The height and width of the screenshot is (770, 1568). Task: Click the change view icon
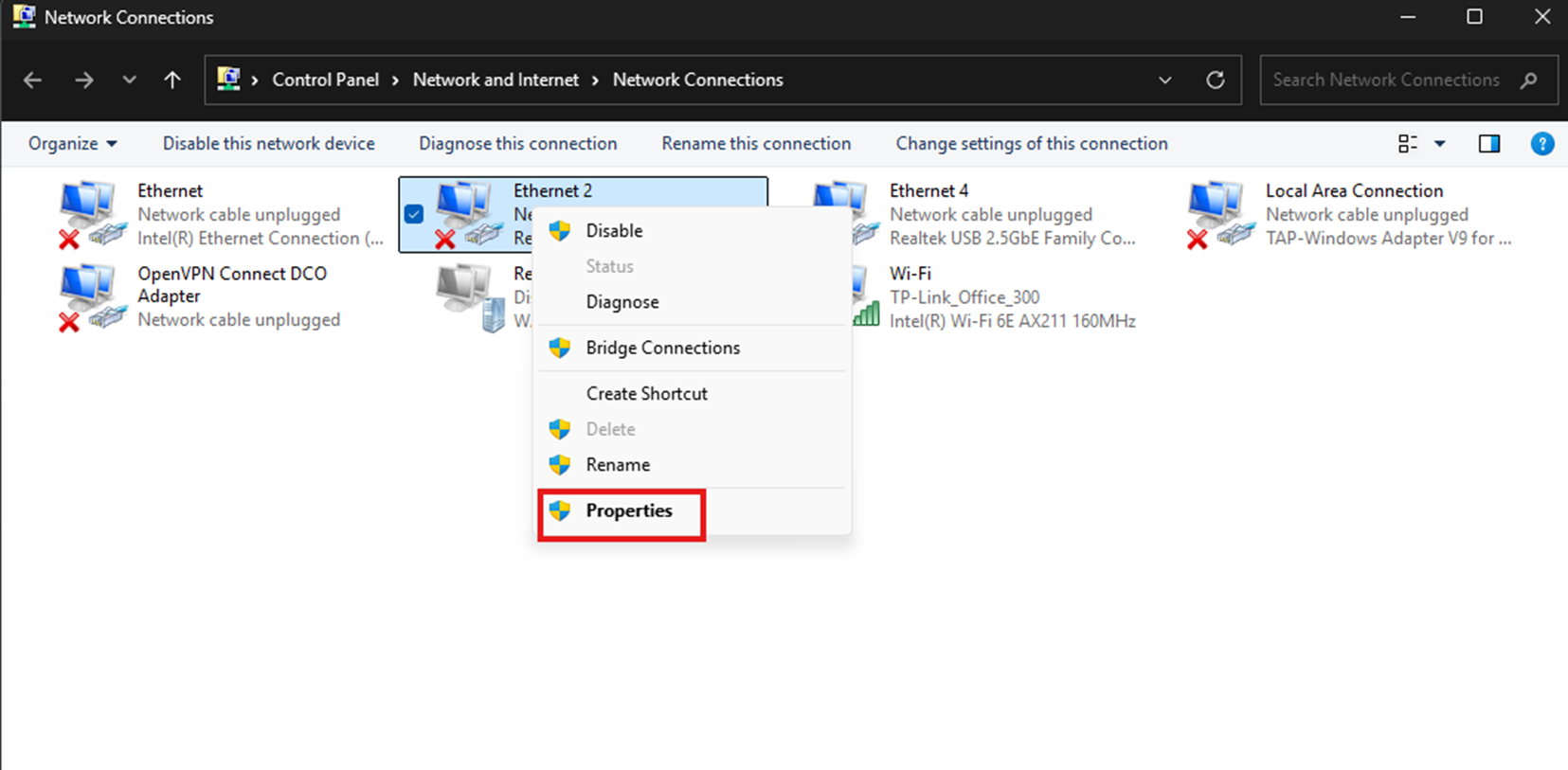point(1408,144)
